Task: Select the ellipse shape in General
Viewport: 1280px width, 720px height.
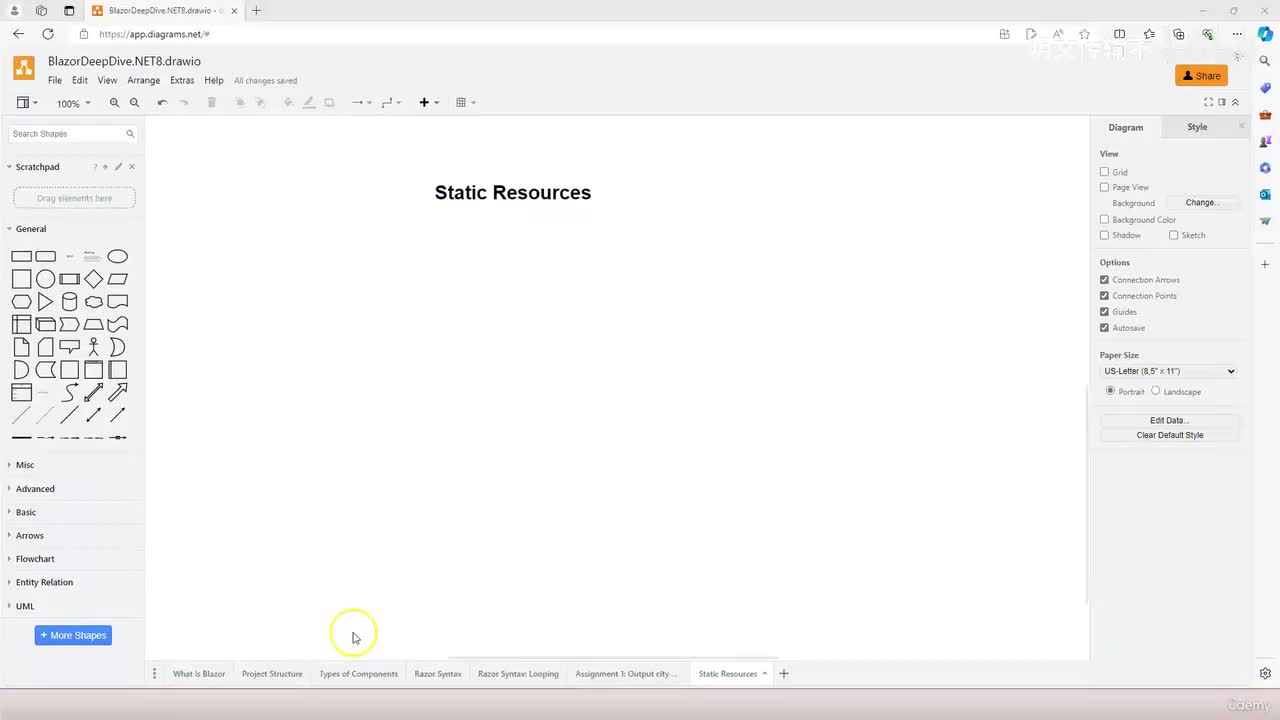Action: pos(118,256)
